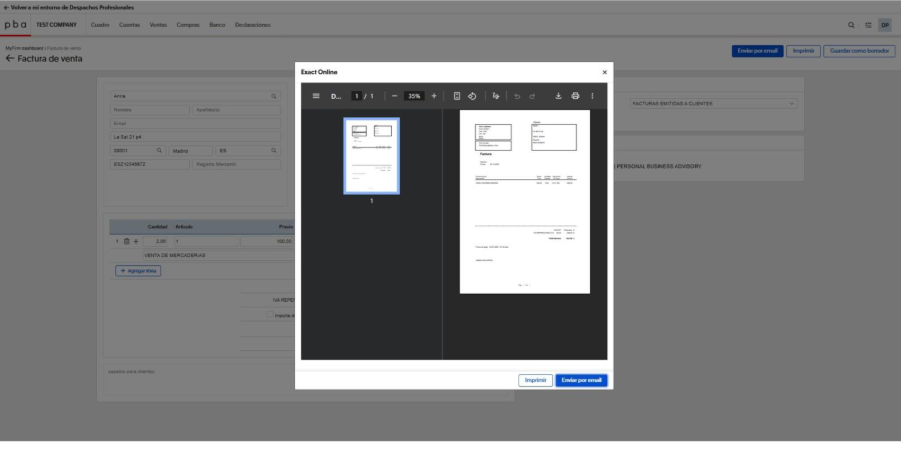The height and width of the screenshot is (471, 901).
Task: Open the PDF viewer more actions menu
Action: point(593,96)
